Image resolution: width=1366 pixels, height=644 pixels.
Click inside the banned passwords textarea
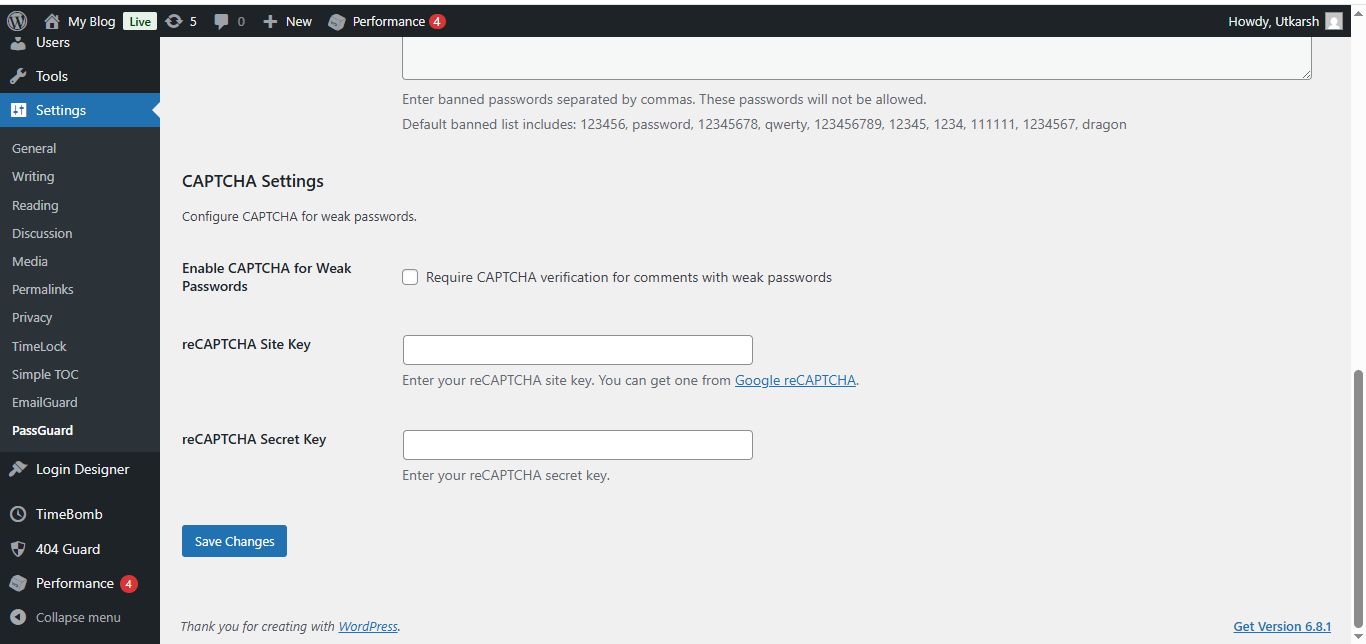click(857, 58)
